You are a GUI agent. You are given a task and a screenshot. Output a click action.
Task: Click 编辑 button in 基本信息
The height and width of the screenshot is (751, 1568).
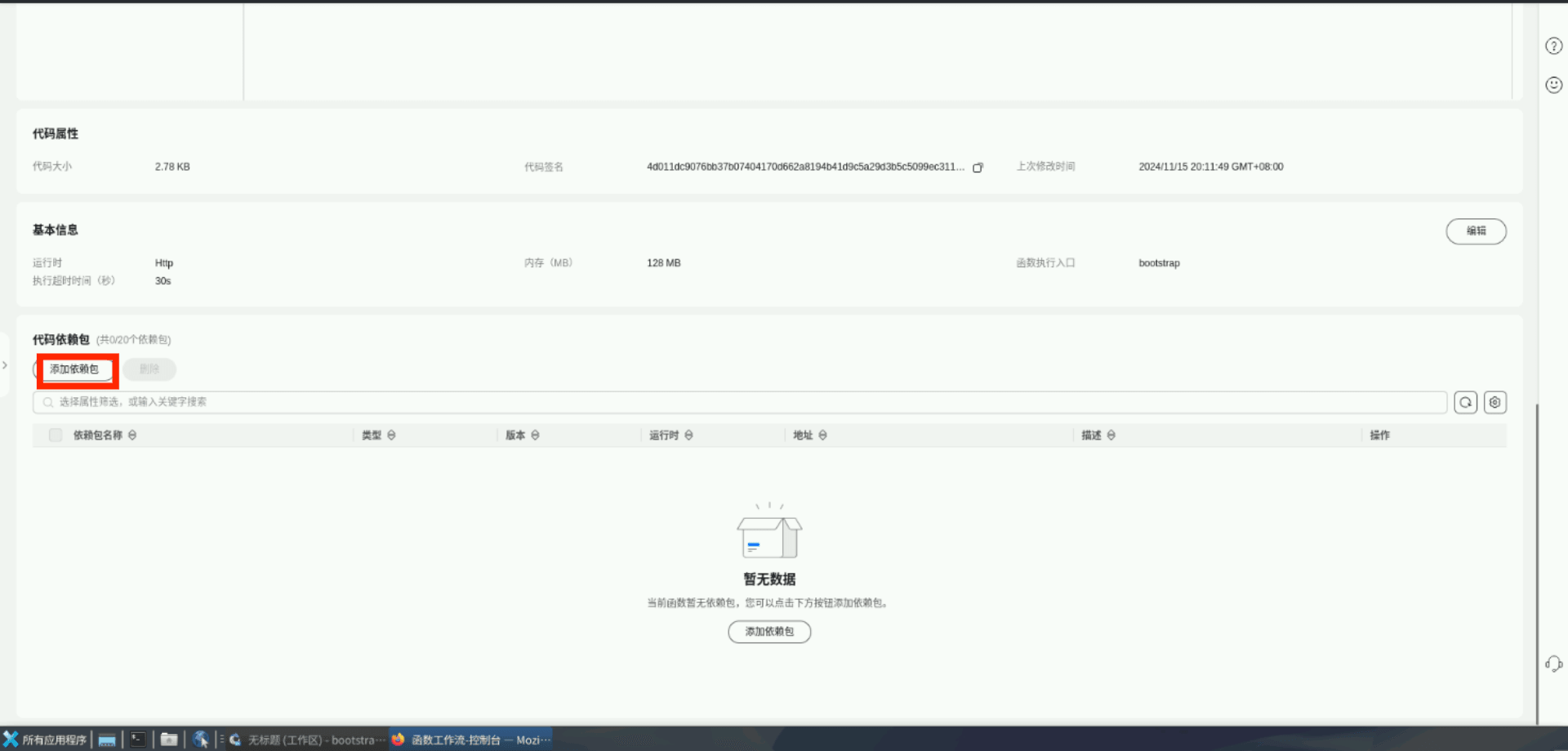(x=1476, y=231)
